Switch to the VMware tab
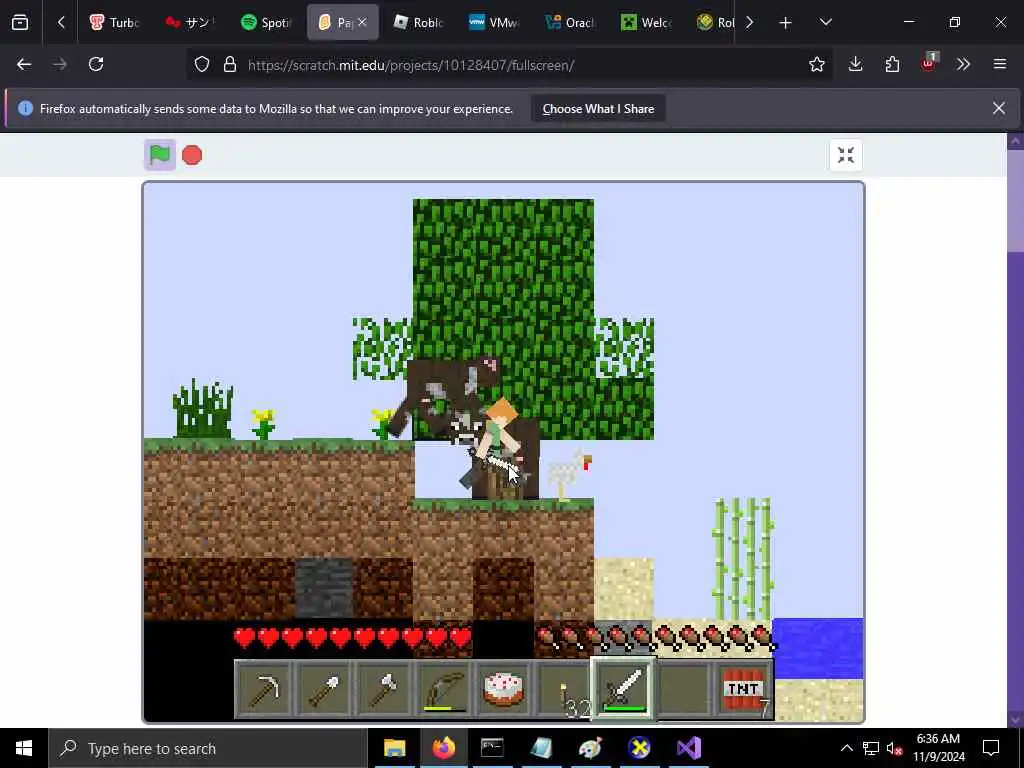Image resolution: width=1024 pixels, height=768 pixels. pyautogui.click(x=494, y=22)
